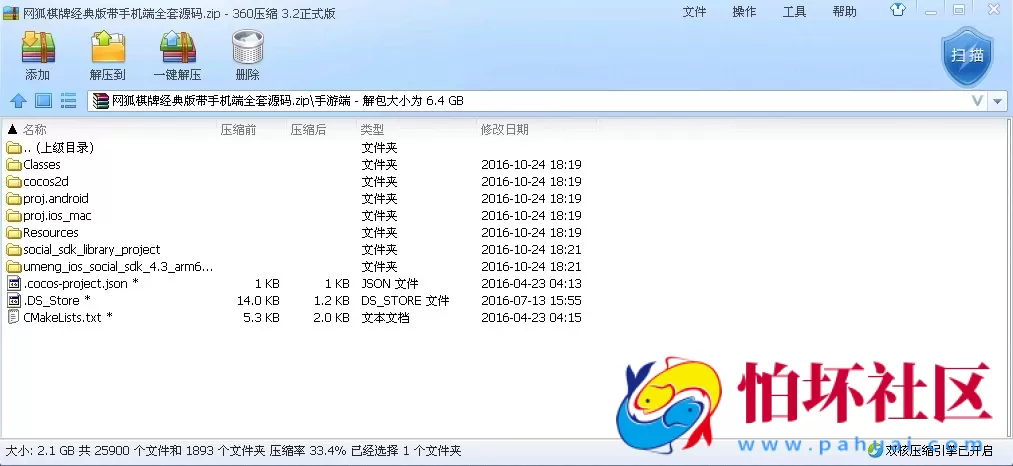
Task: Select the cocos2d folder icon
Action: tap(14, 181)
